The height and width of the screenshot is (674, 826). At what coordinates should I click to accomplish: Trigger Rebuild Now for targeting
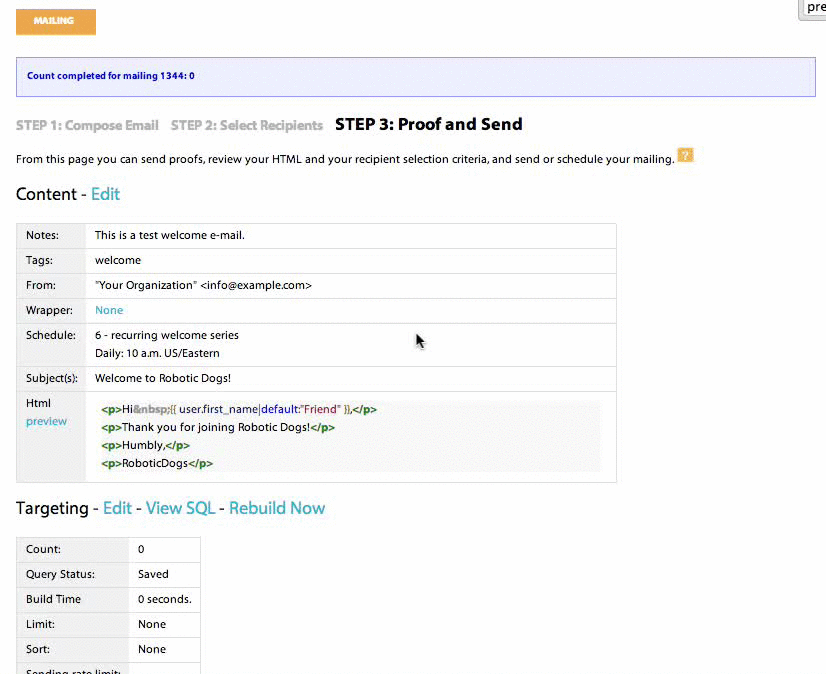pyautogui.click(x=277, y=508)
